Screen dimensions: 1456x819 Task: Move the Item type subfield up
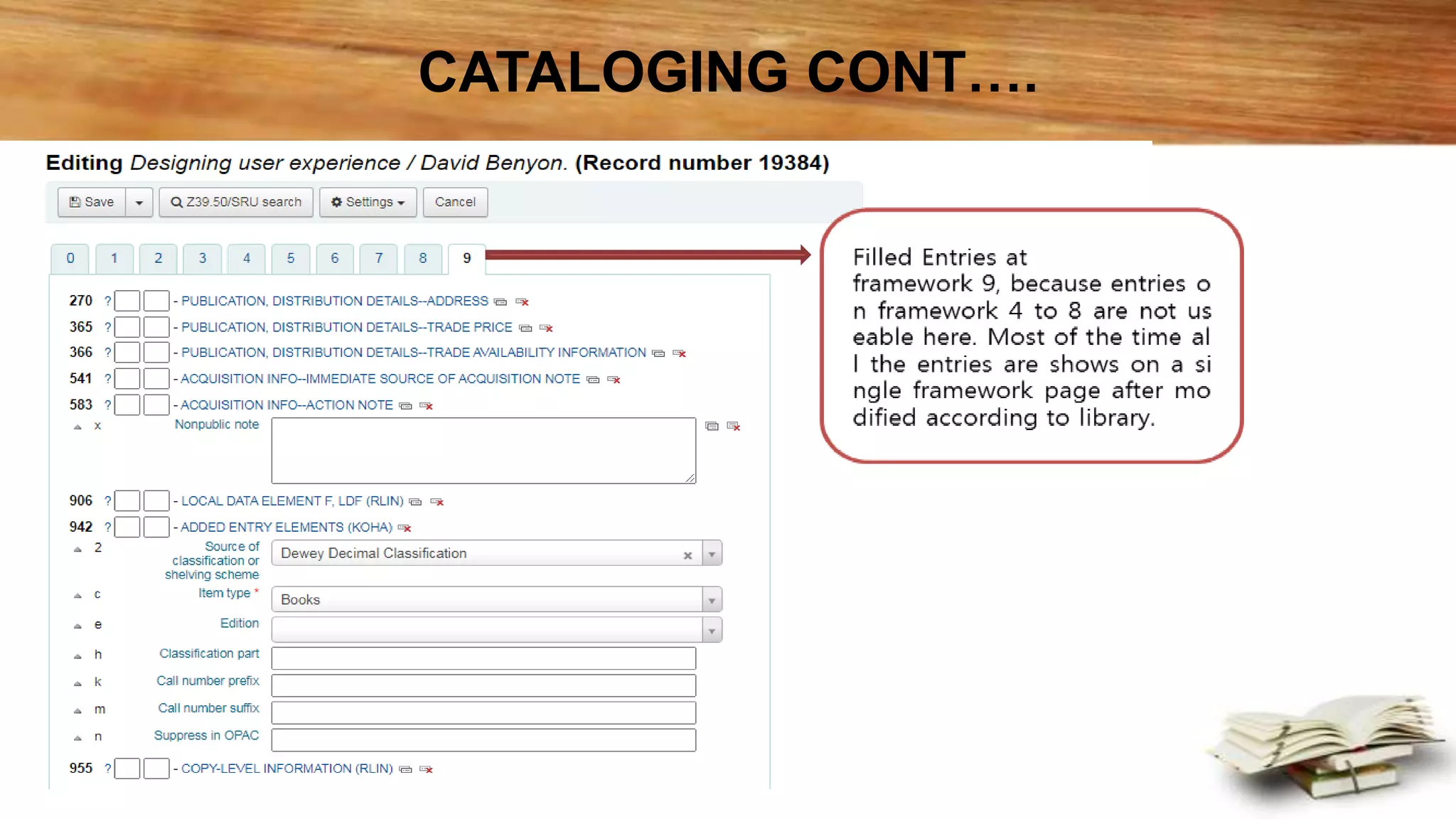click(77, 596)
